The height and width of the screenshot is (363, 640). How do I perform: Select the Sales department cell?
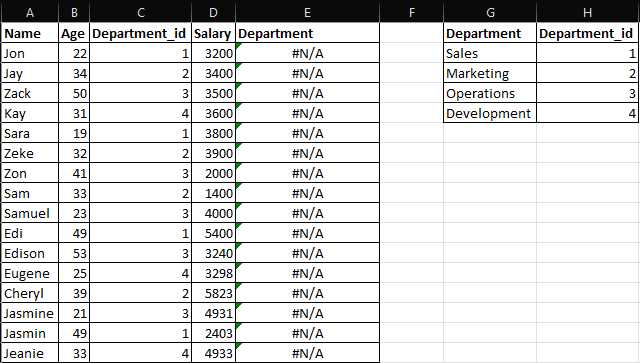pyautogui.click(x=490, y=53)
